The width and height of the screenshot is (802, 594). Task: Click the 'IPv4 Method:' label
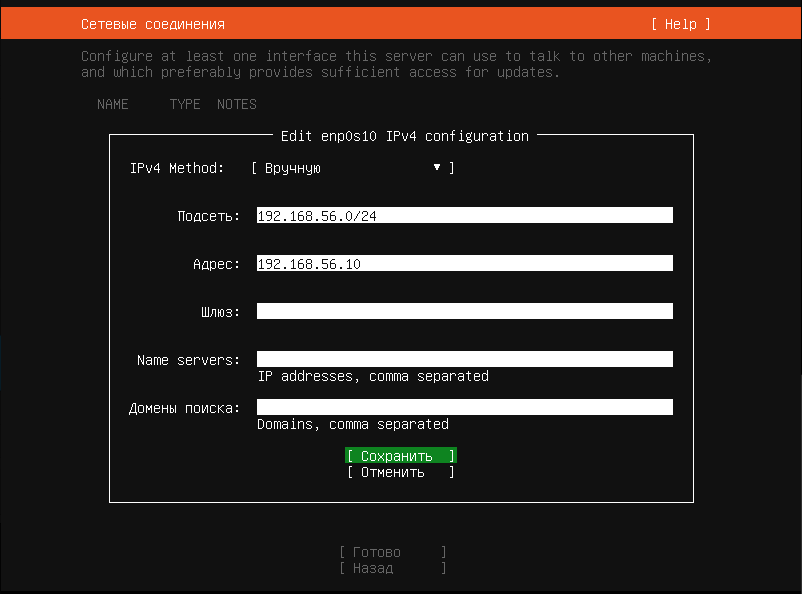click(177, 168)
